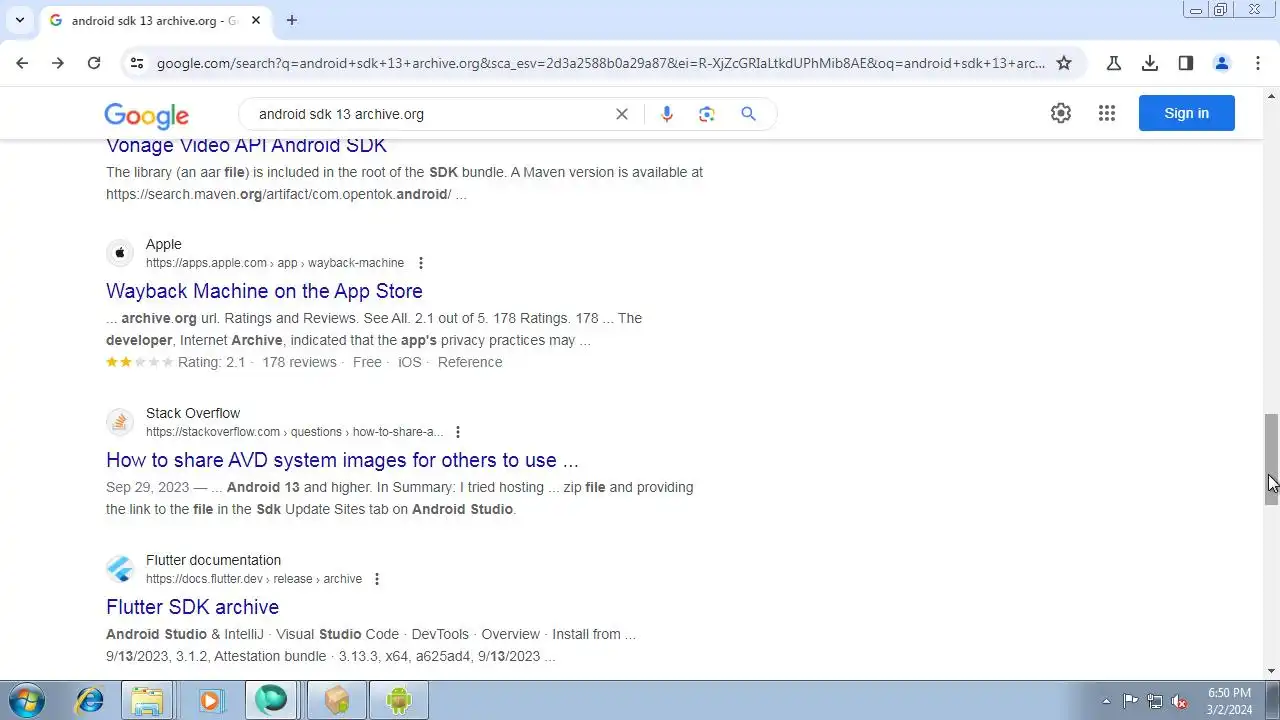Open the package box taskbar app

(336, 700)
